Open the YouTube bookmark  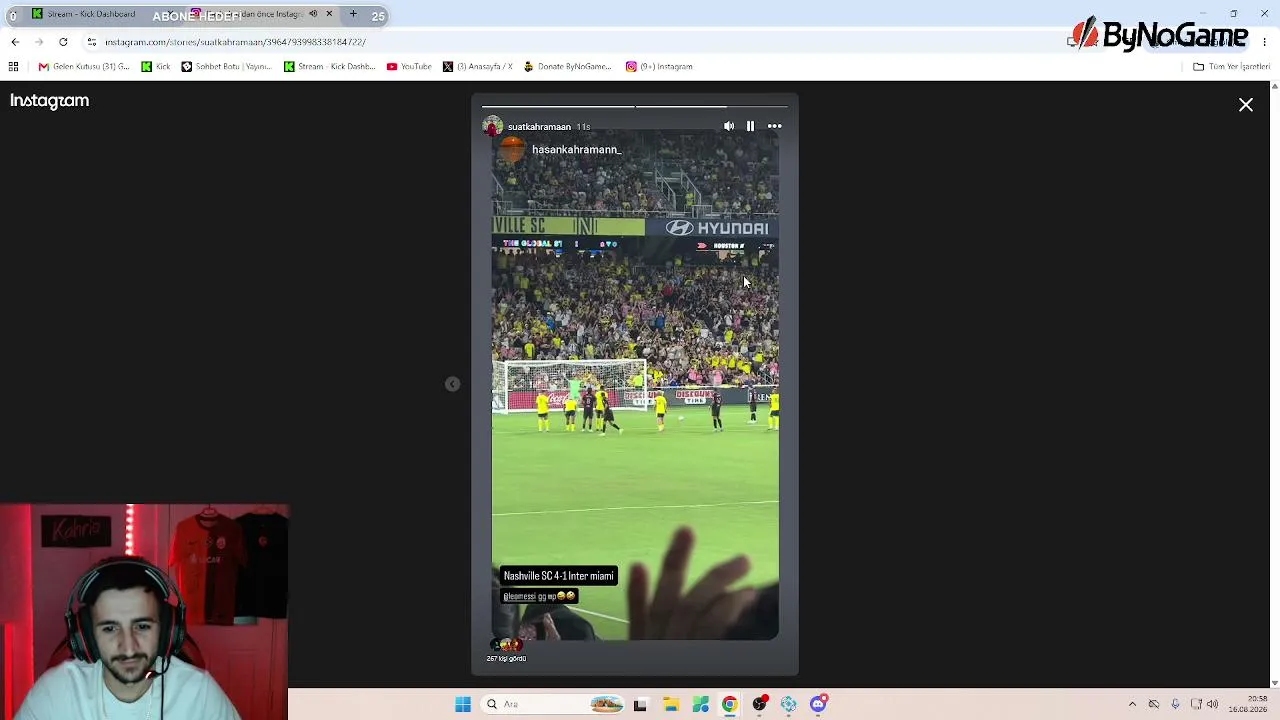(x=409, y=67)
